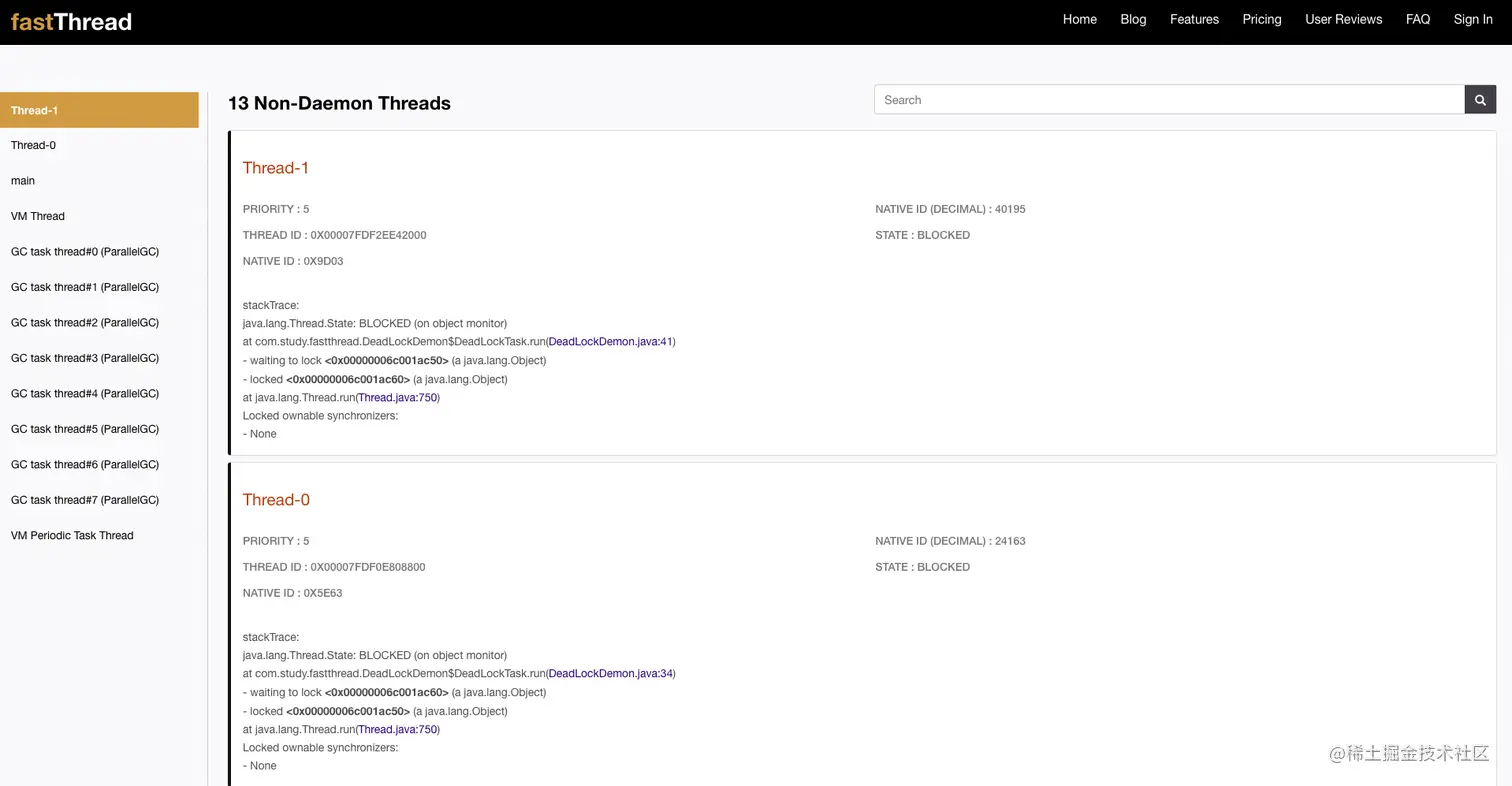Select GC task thread#6 (ParallelGC)
This screenshot has height=786, width=1512.
click(99, 465)
